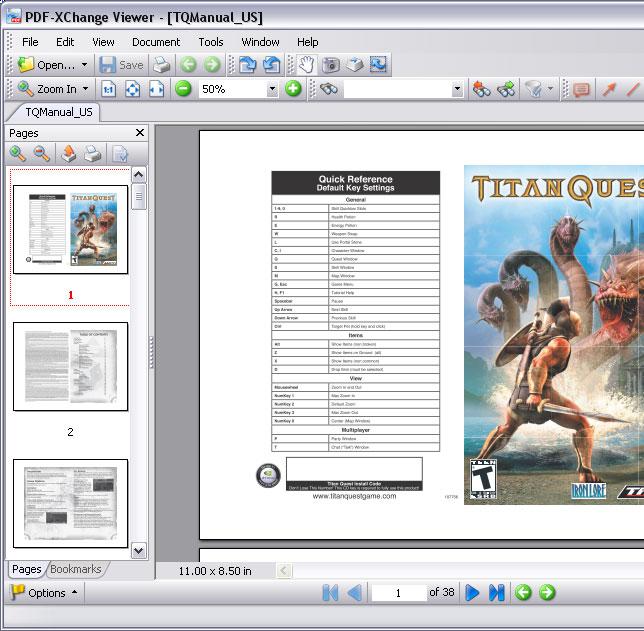Select the TQManual_US document tab
The width and height of the screenshot is (644, 631).
[57, 112]
